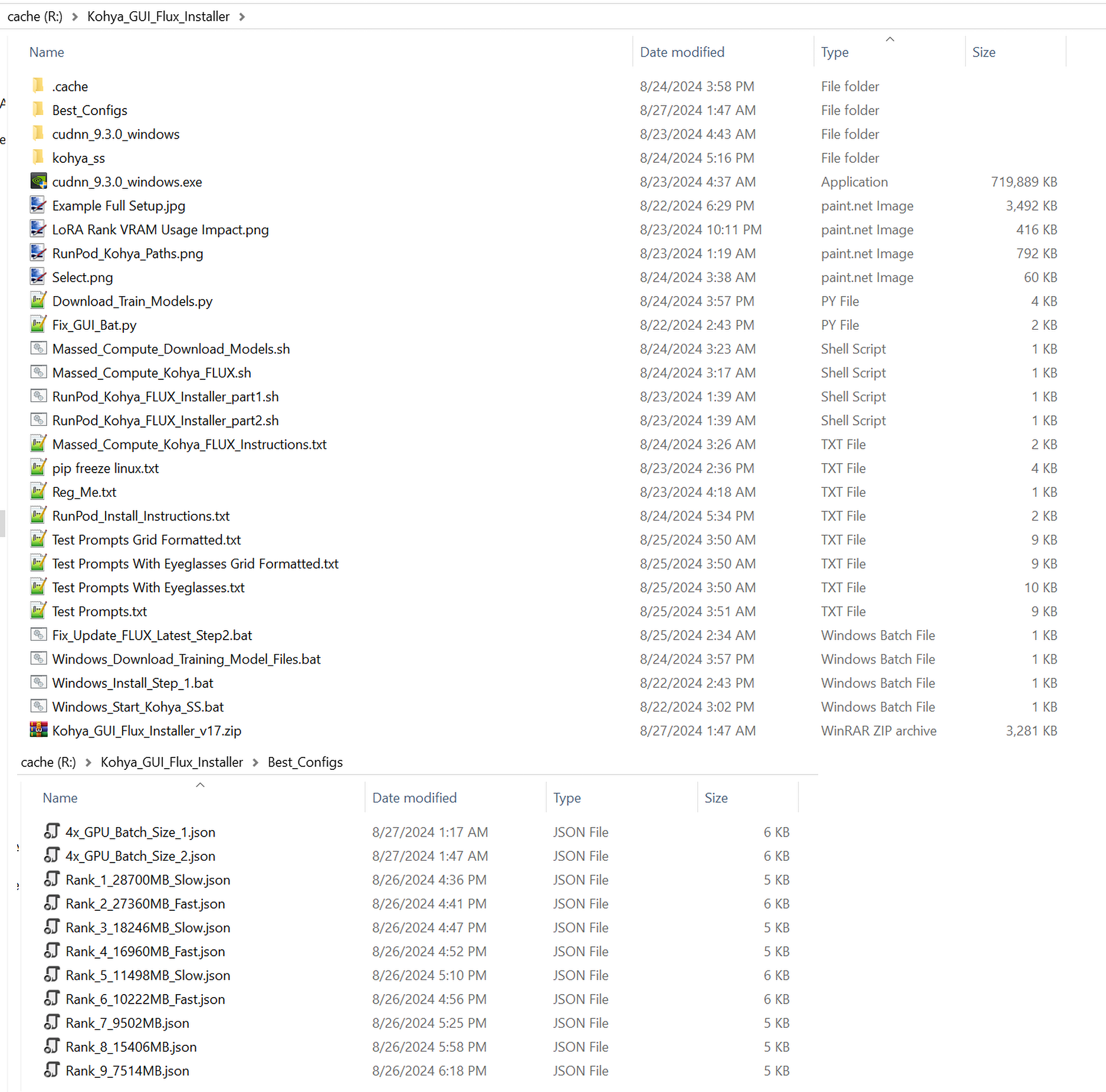Select Test Prompts With Eyeglasses Grid Formatted.txt
The image size is (1106, 1092).
tap(195, 563)
